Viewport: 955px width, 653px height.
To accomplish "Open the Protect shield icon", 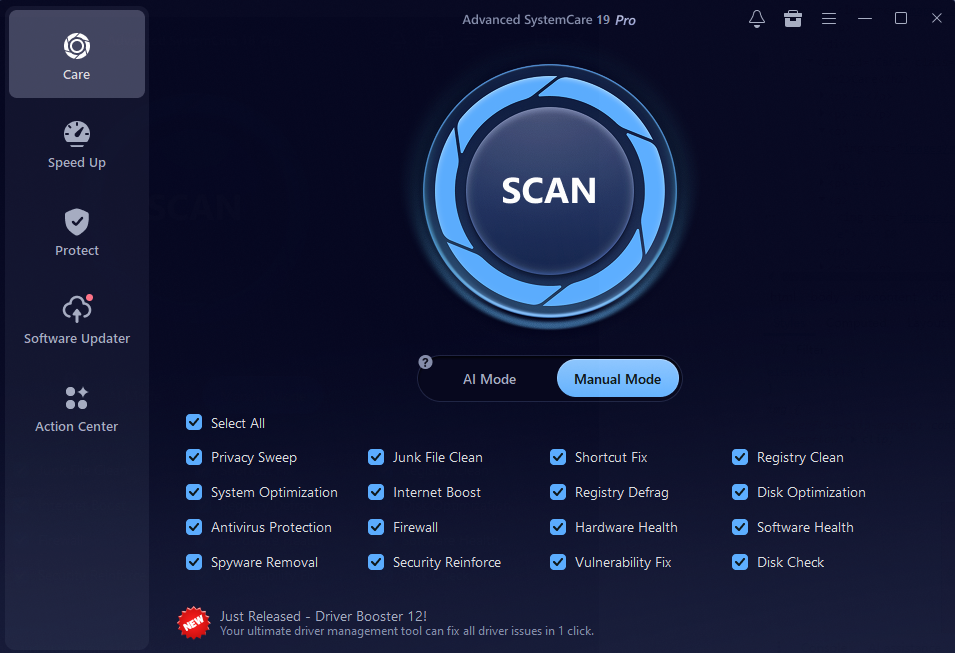I will 77,222.
